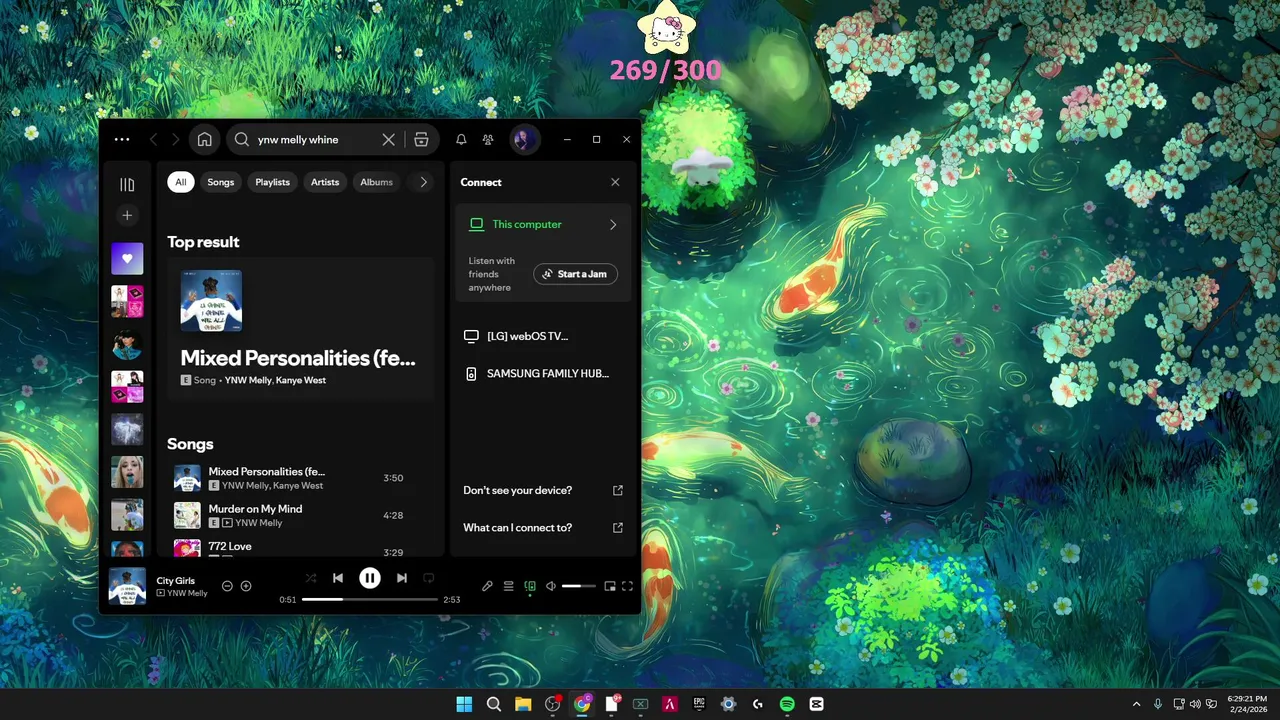Viewport: 1280px width, 720px height.
Task: Open Epic Games from the taskbar
Action: 699,704
